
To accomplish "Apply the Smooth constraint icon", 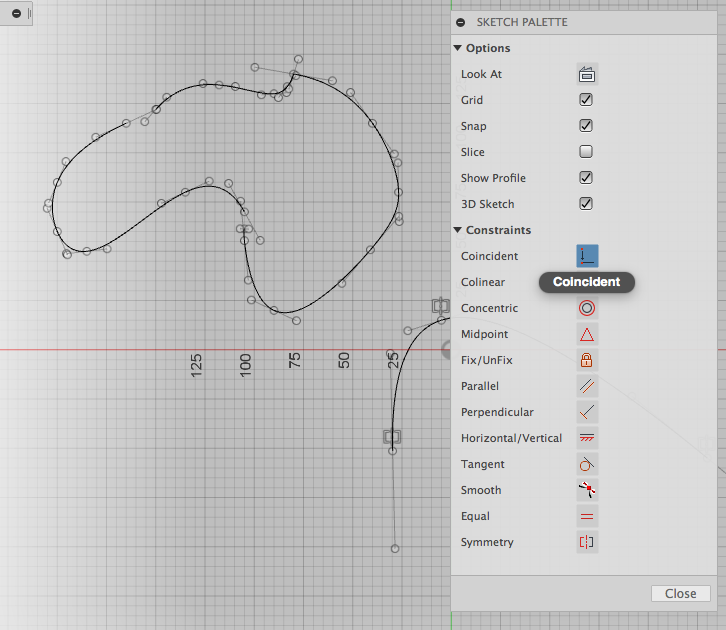I will [587, 490].
